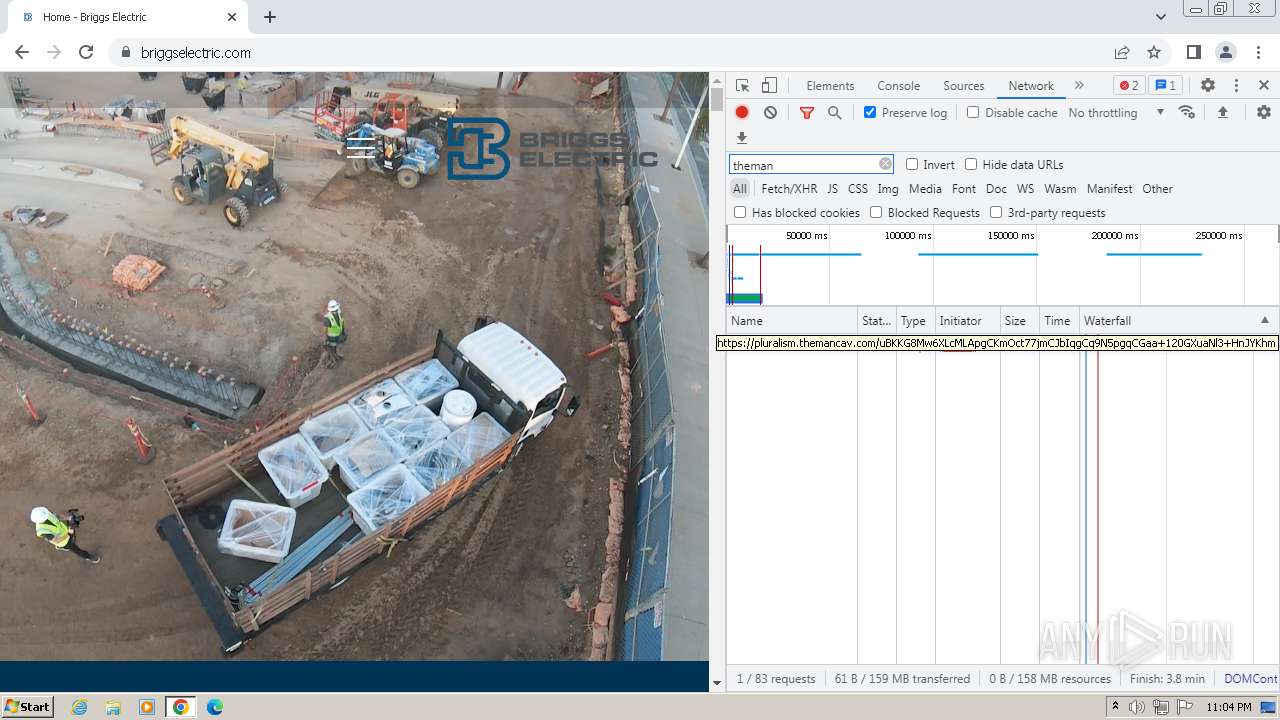Toggle Chrome side panel icon
1280x720 pixels.
click(x=1193, y=52)
